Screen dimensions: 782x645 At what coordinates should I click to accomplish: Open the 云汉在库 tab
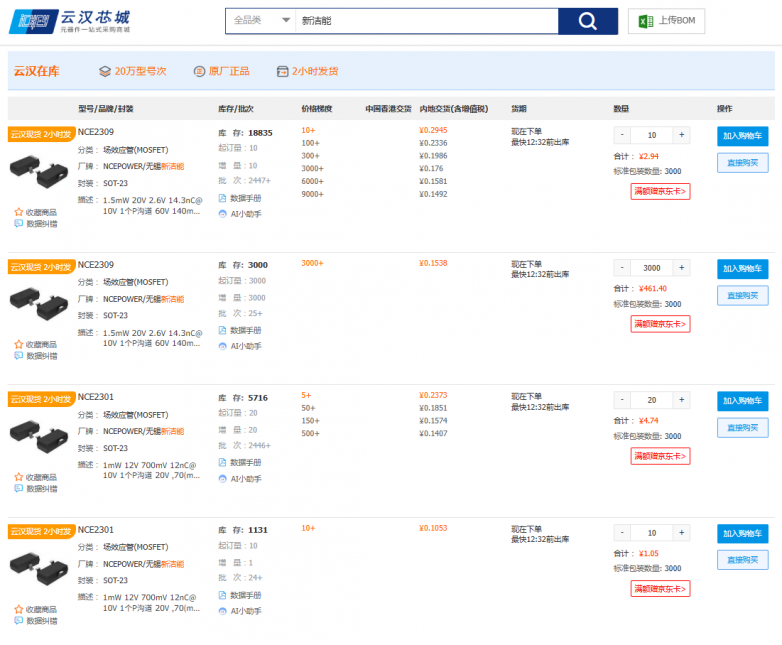coord(37,71)
